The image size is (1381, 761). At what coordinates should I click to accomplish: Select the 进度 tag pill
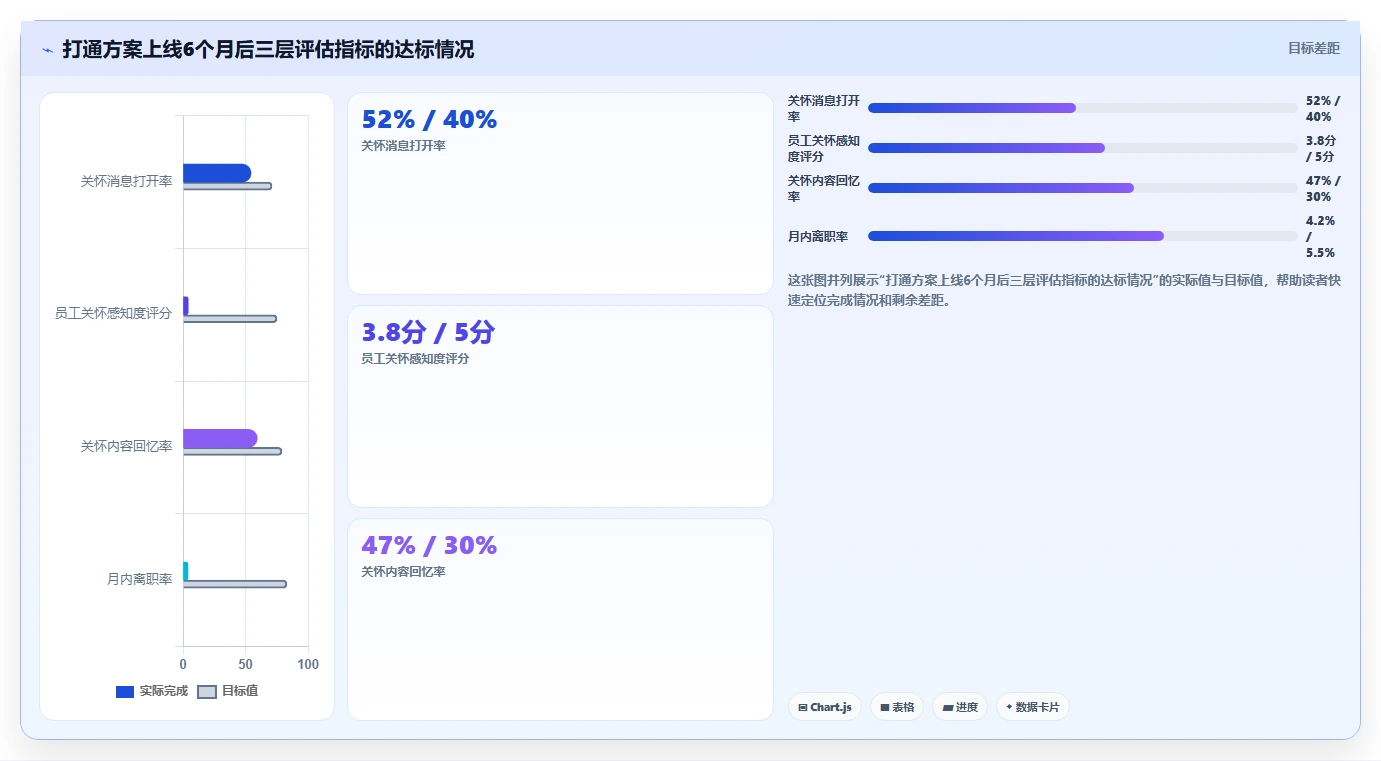click(960, 707)
